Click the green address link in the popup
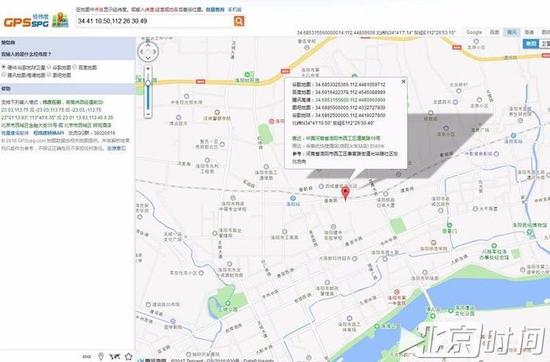550x362 pixels. tap(343, 138)
